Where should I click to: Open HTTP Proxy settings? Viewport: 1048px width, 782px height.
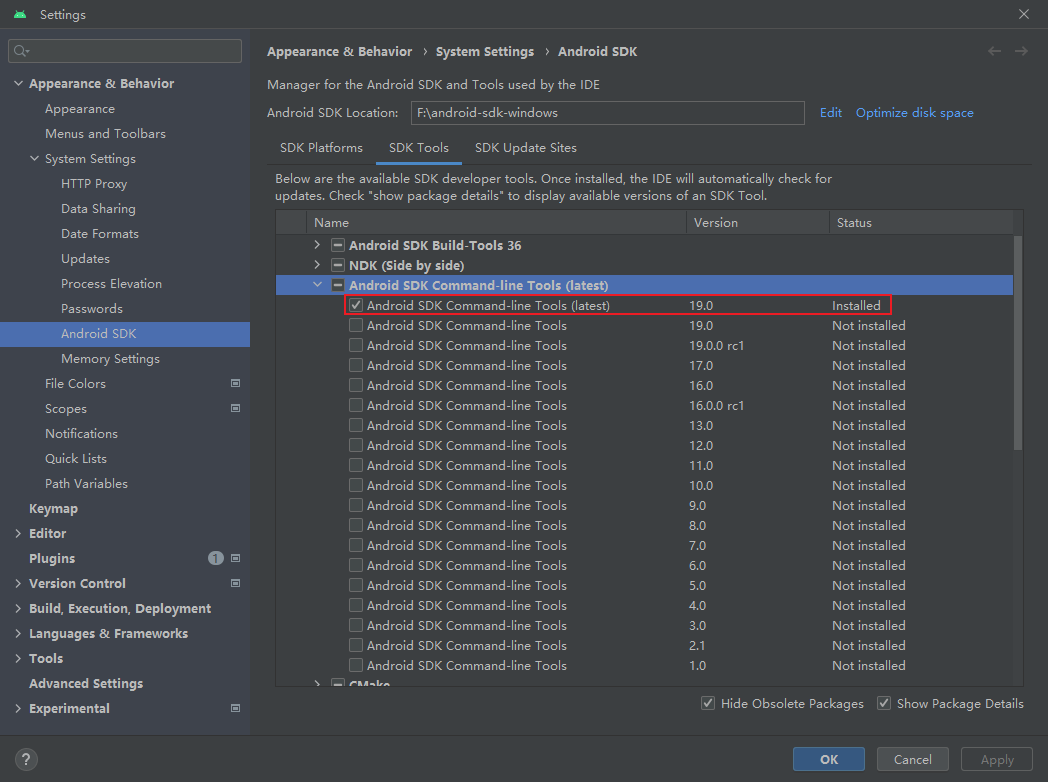pyautogui.click(x=94, y=184)
